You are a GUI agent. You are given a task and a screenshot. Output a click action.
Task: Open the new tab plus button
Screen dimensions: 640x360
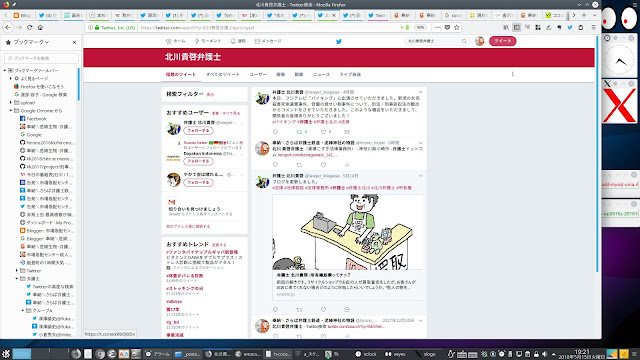pos(584,15)
